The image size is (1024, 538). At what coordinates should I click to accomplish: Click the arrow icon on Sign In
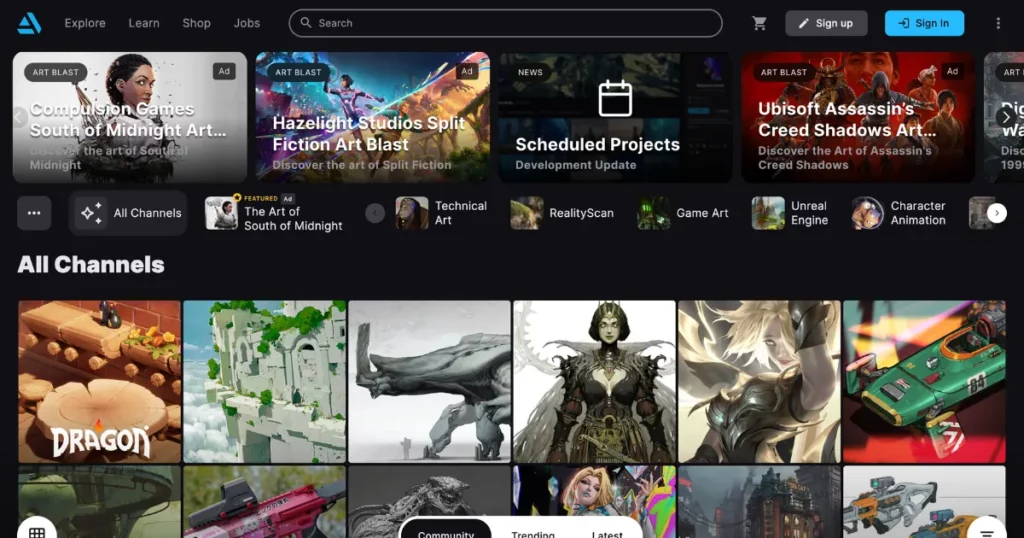click(x=904, y=24)
